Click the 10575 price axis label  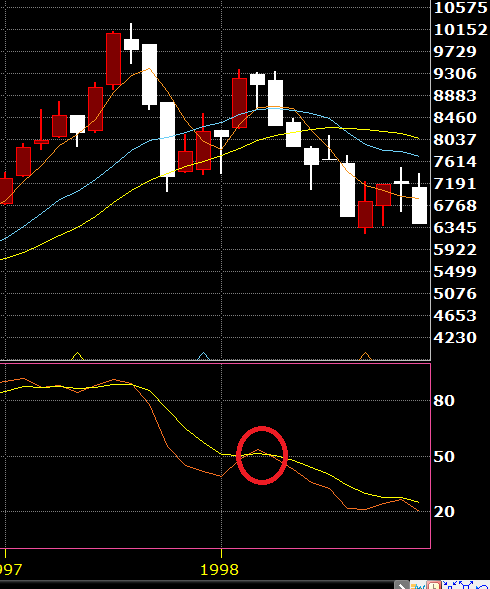(460, 7)
